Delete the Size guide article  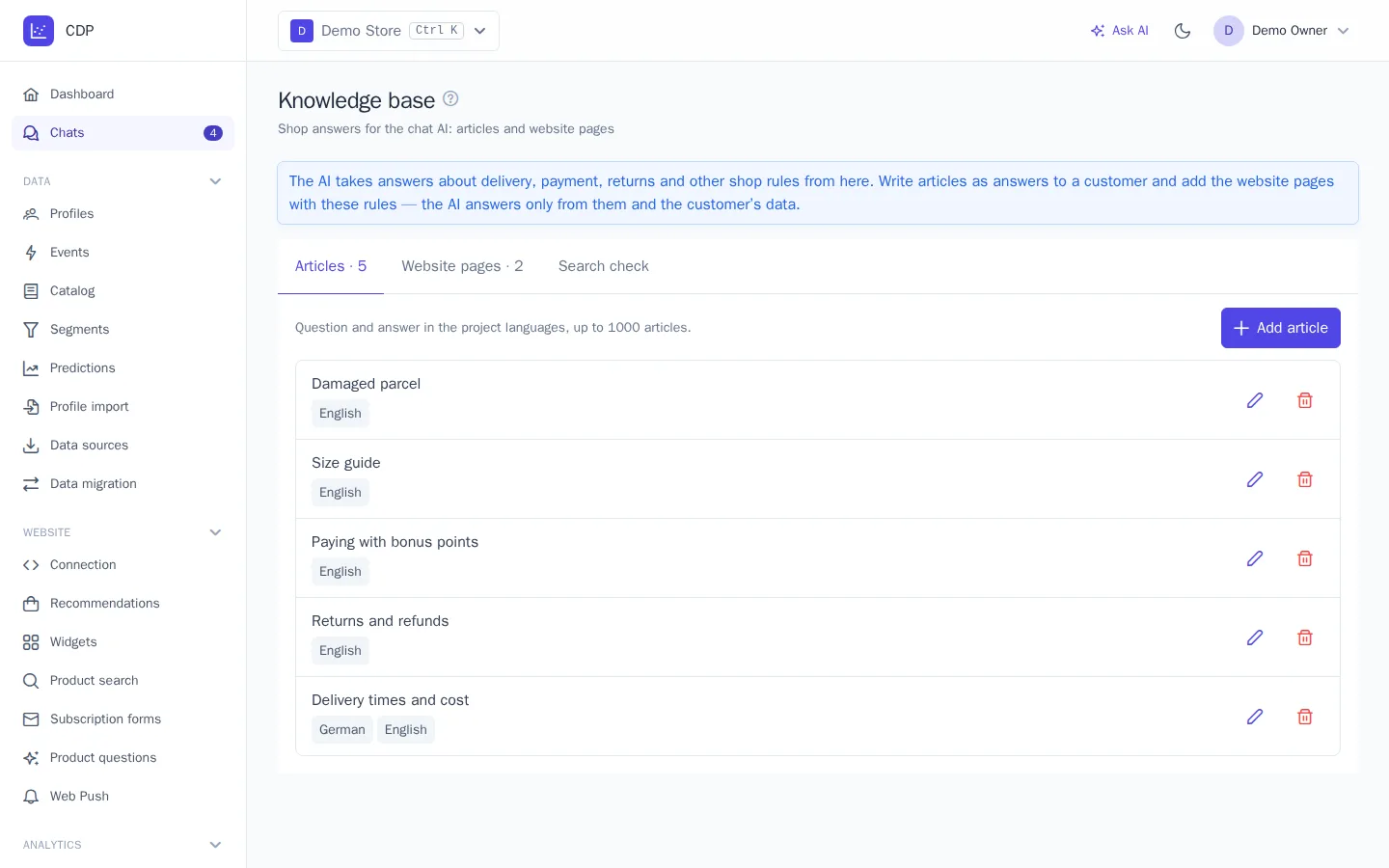coord(1305,479)
